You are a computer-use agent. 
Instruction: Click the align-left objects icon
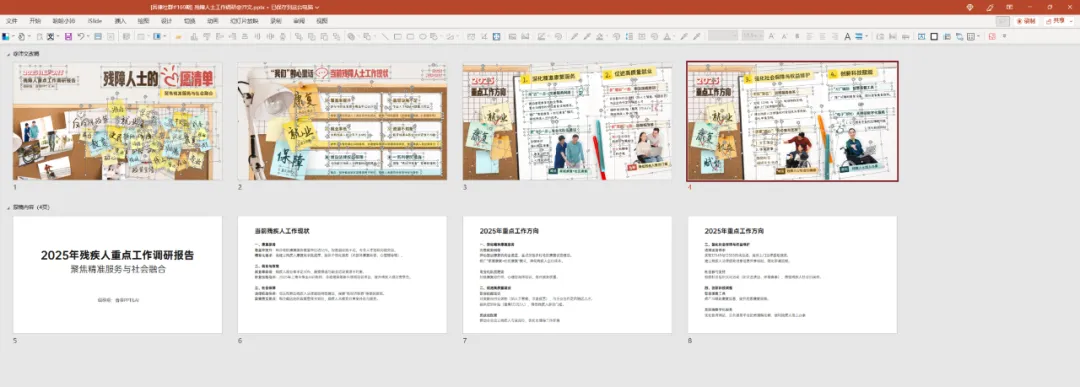click(x=219, y=36)
